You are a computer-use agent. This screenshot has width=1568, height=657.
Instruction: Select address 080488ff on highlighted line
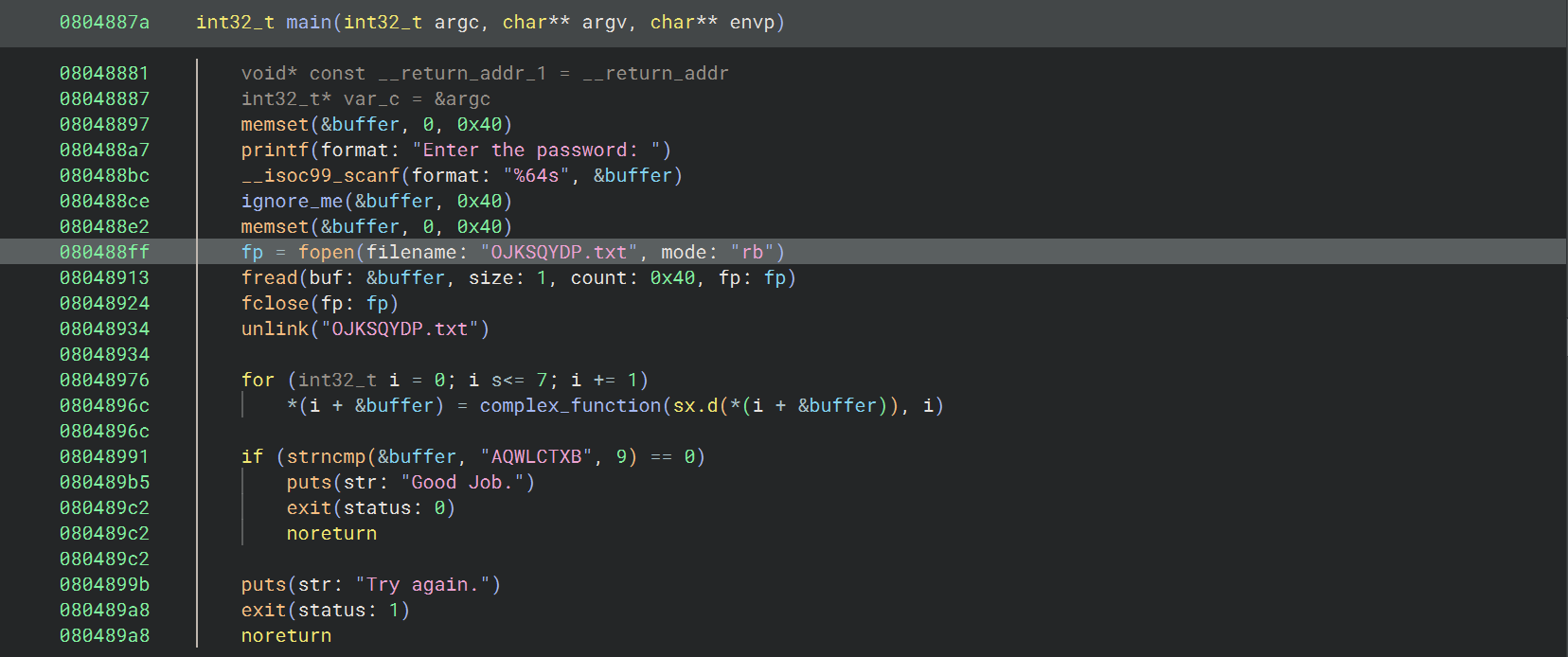104,252
